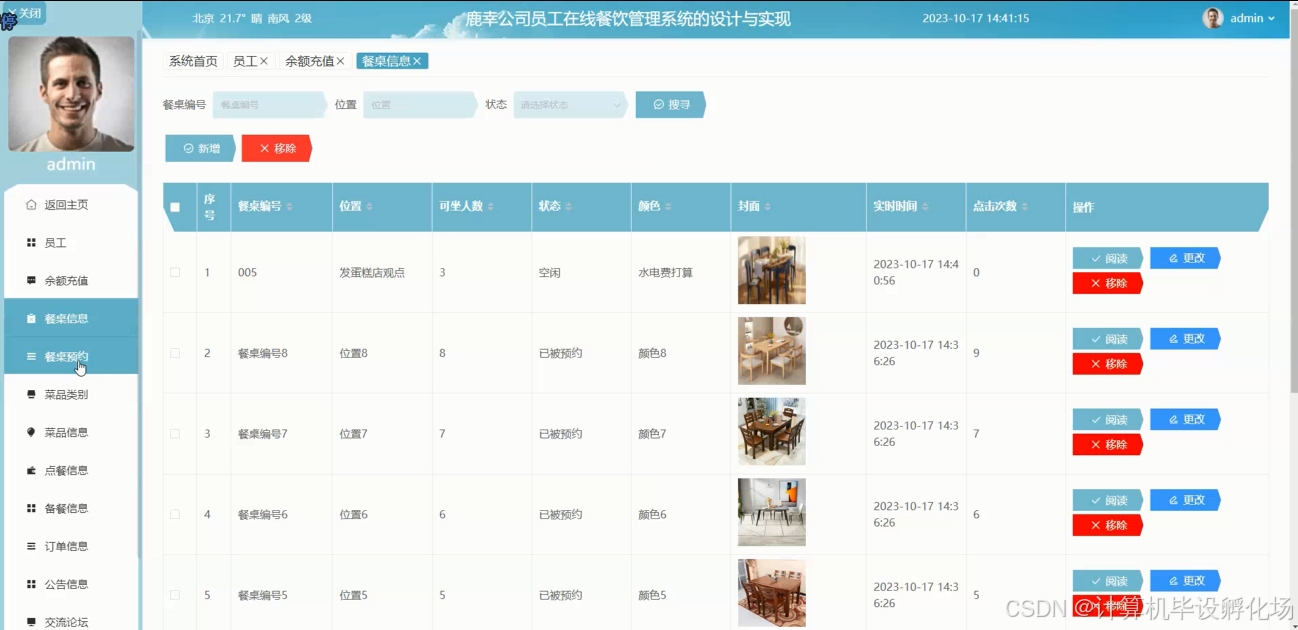Click 阅读 for 餐桌编号6
Viewport: 1298px width, 630px height.
(x=1108, y=500)
